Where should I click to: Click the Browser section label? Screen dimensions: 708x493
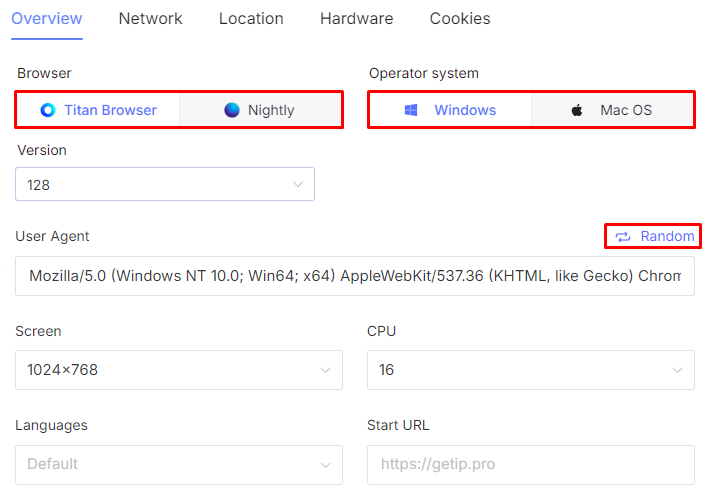[44, 73]
